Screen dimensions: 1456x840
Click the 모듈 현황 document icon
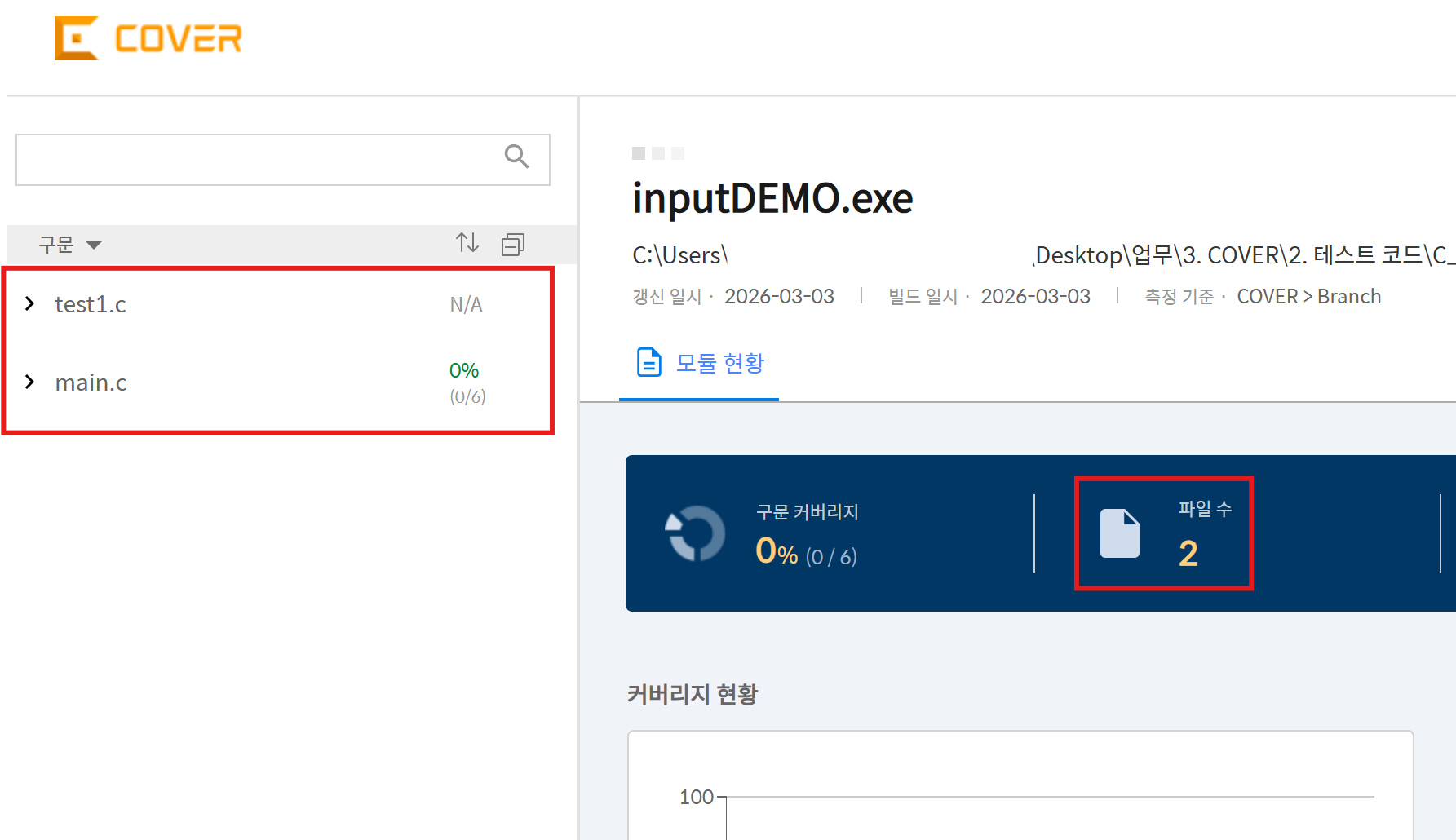click(x=648, y=362)
